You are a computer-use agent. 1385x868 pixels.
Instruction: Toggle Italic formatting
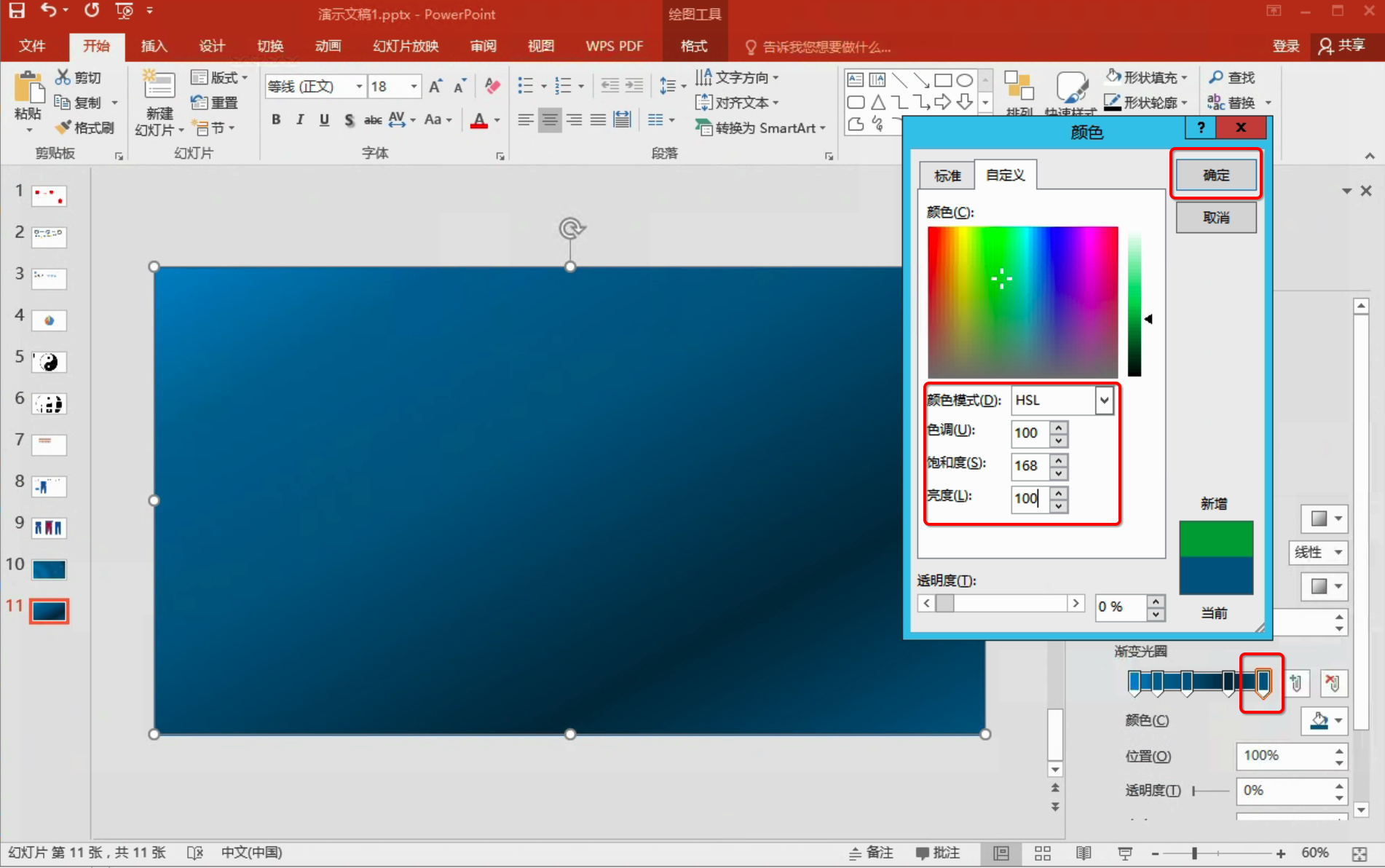coord(300,119)
